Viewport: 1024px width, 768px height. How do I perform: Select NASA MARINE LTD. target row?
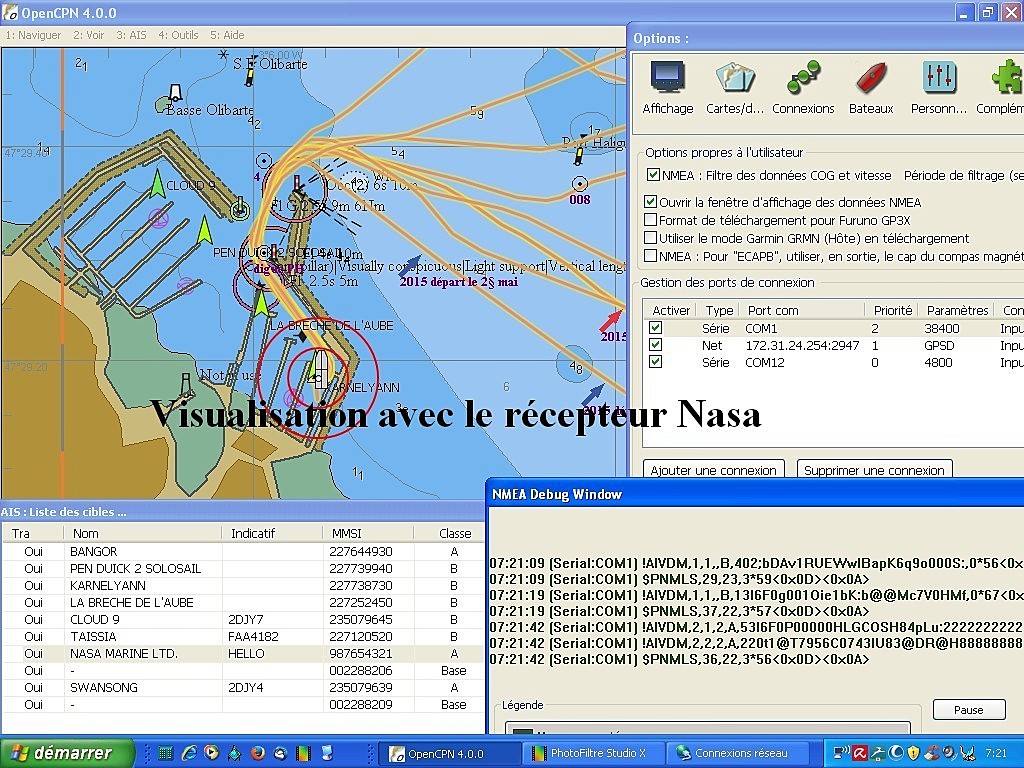coord(243,653)
